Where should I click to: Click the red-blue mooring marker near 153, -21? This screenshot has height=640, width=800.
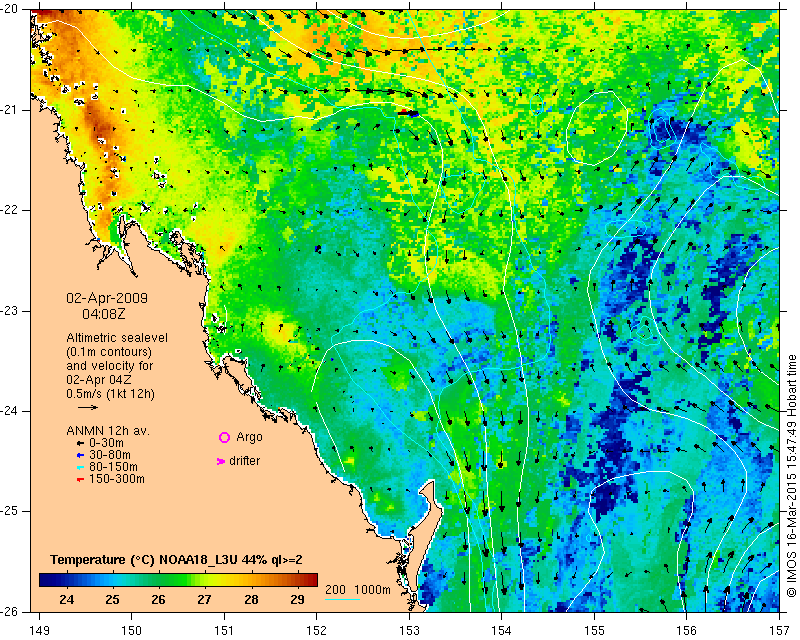tap(408, 113)
